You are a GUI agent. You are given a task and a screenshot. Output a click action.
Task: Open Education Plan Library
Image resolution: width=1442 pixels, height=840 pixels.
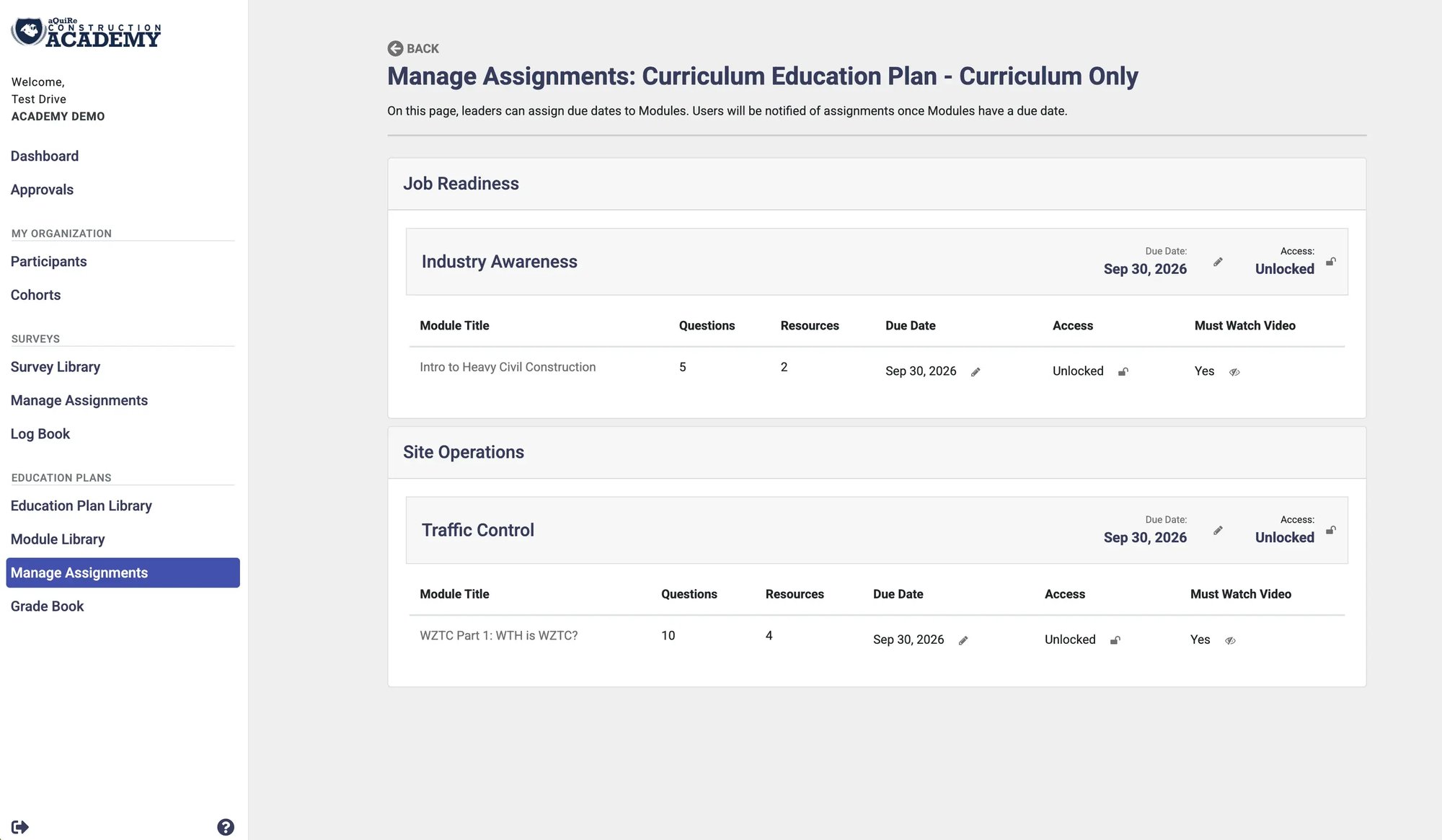coord(81,506)
